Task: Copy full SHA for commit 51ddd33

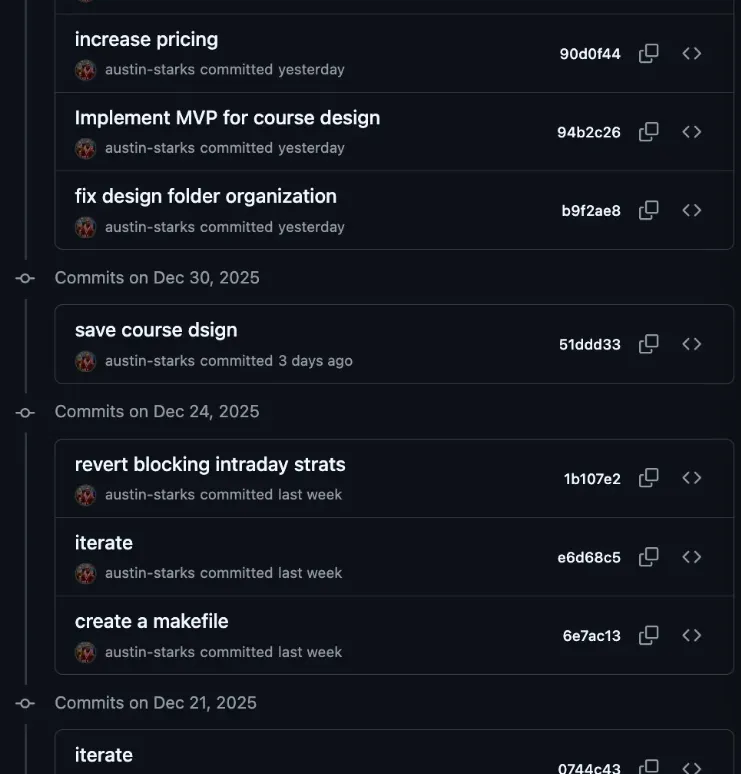Action: (x=649, y=344)
